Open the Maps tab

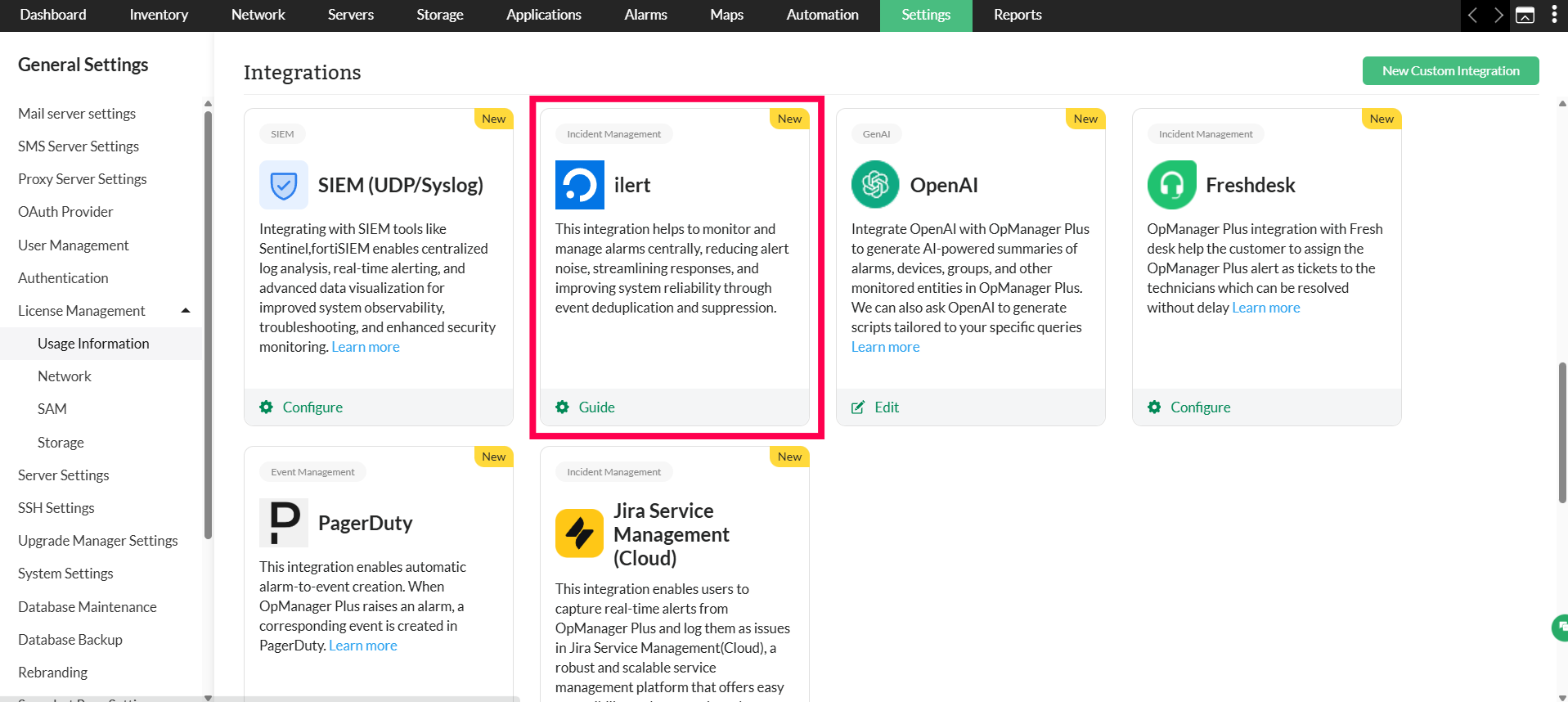[x=727, y=15]
